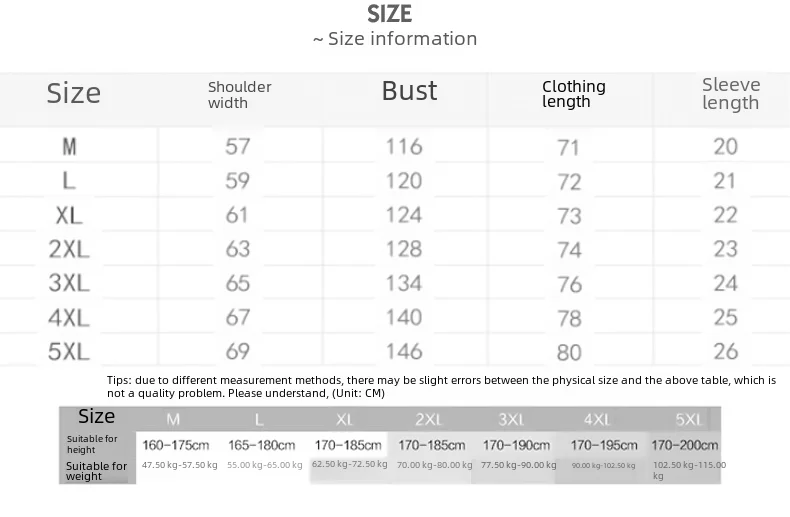Viewport: 790px width, 517px height.
Task: Click bust value 140 for 4XL
Action: [404, 317]
